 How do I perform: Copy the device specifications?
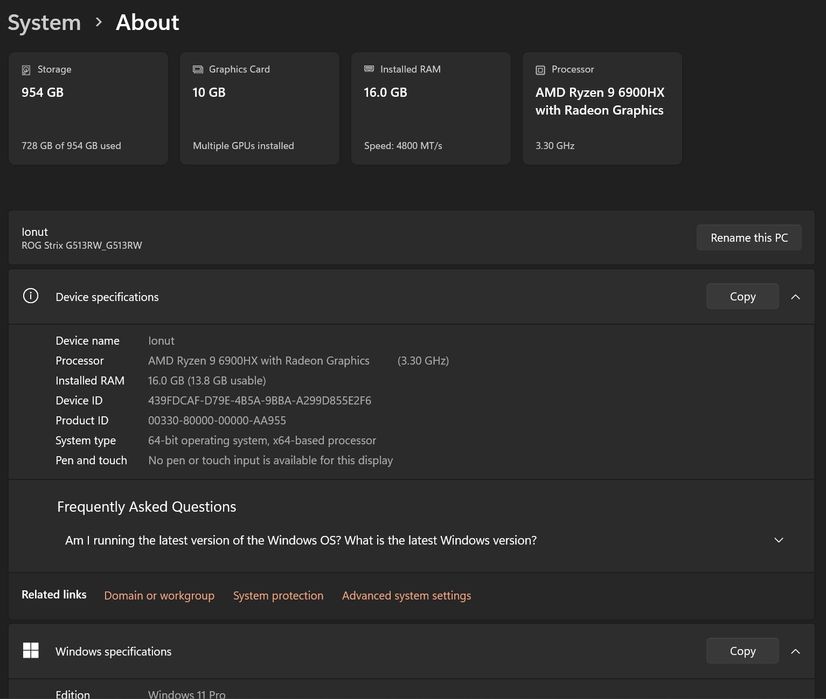coord(742,297)
